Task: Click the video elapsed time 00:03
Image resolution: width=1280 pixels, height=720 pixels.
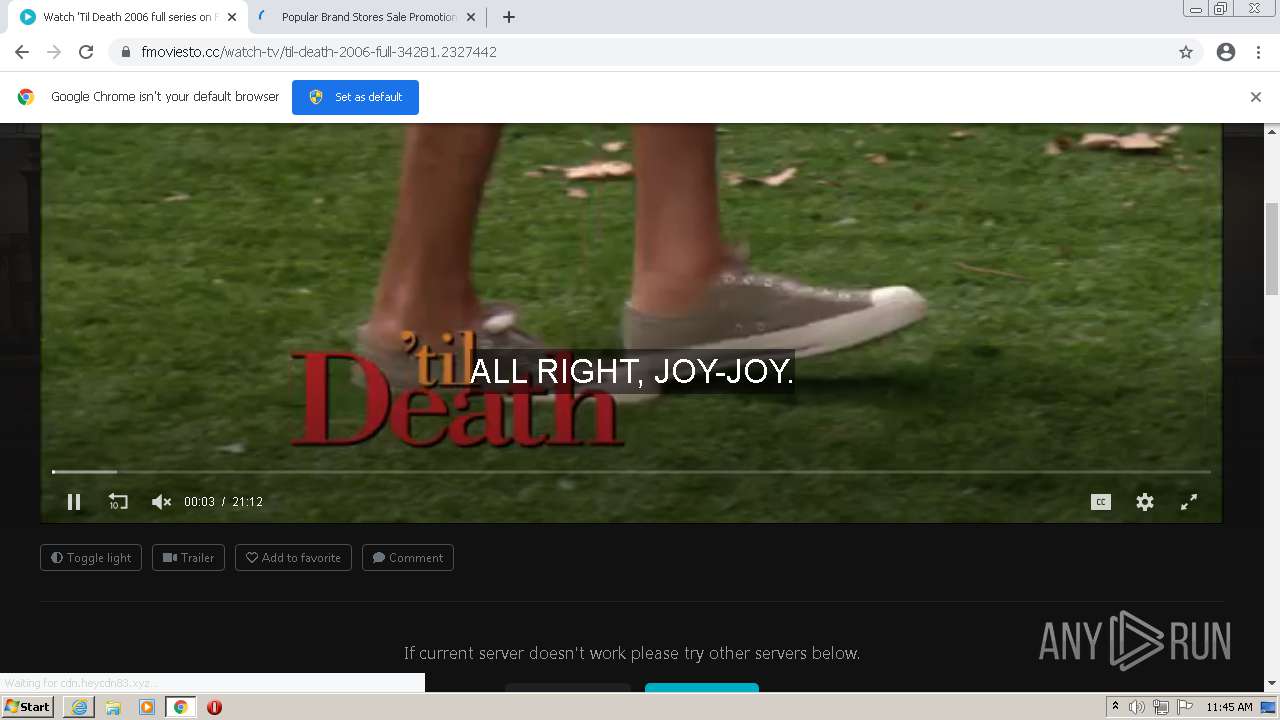Action: coord(199,502)
